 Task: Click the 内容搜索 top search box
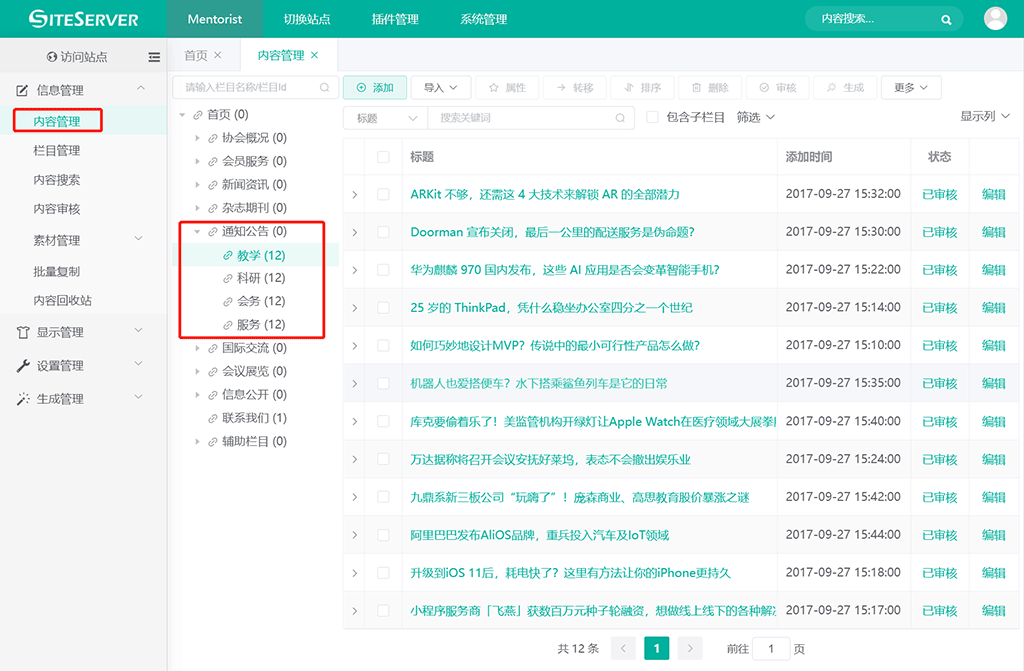point(884,19)
